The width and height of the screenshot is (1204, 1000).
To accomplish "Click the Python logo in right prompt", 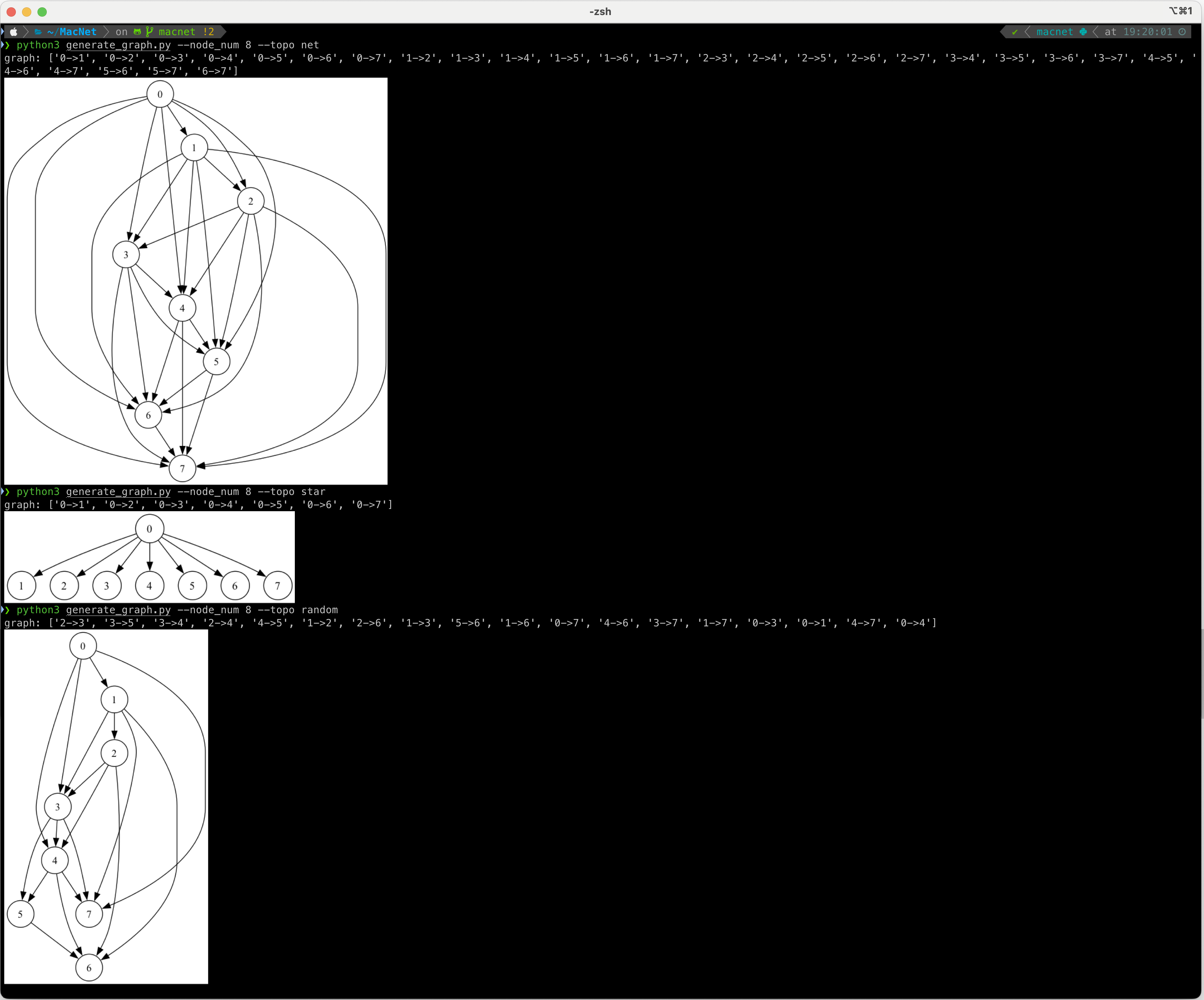I will (x=1083, y=32).
